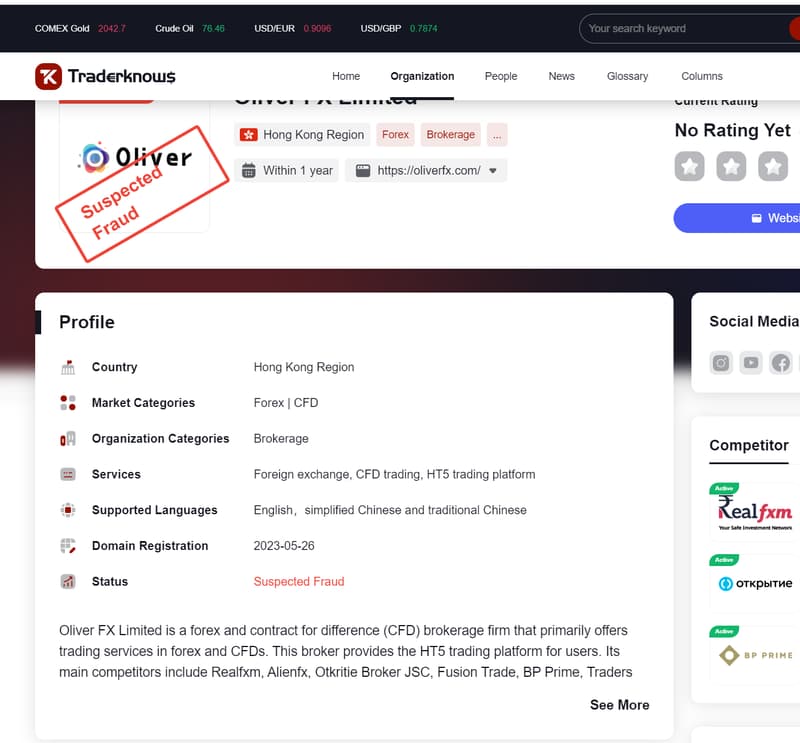Click the Hong Kong flag icon
Image resolution: width=800 pixels, height=743 pixels.
pyautogui.click(x=248, y=135)
